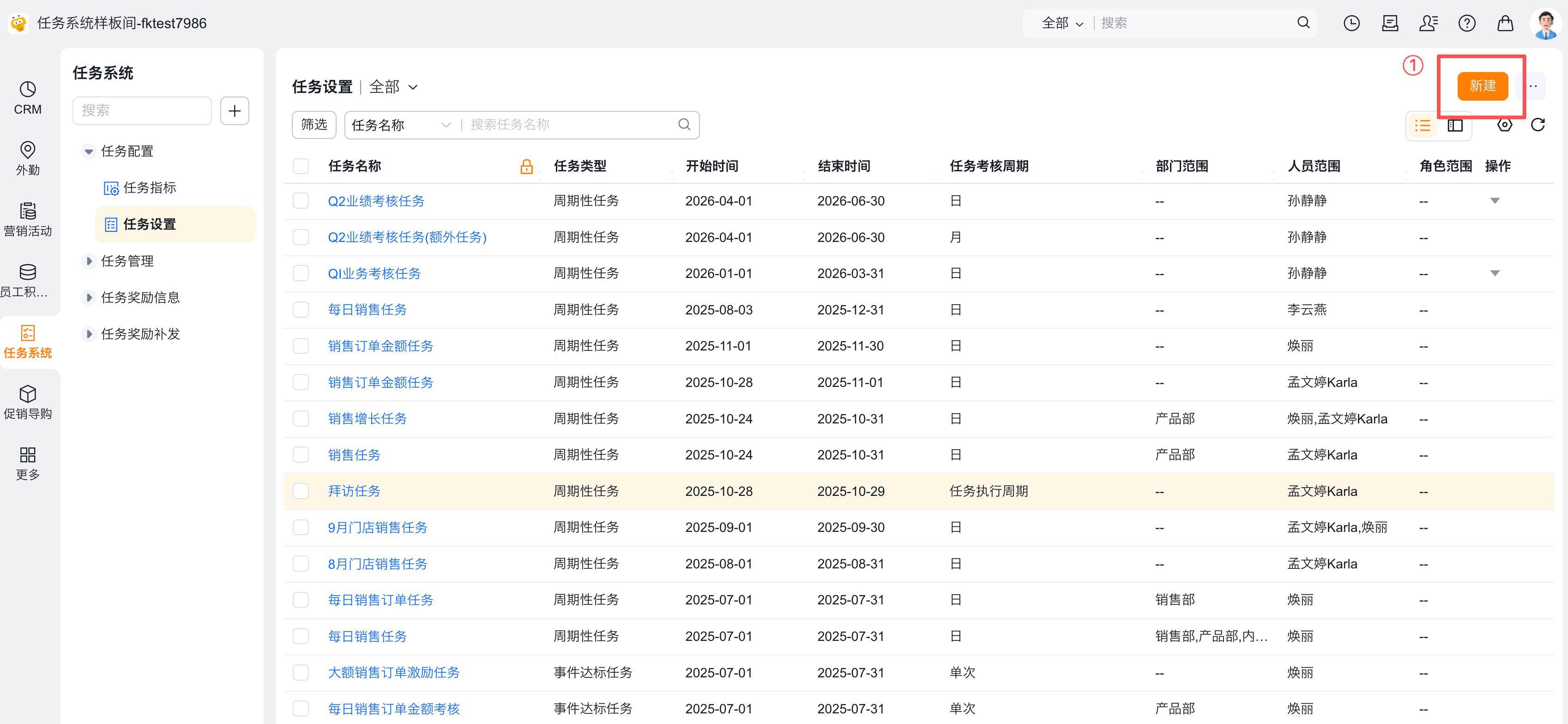Expand the 任务管理 tree node
Image resolution: width=1568 pixels, height=724 pixels.
tap(89, 261)
